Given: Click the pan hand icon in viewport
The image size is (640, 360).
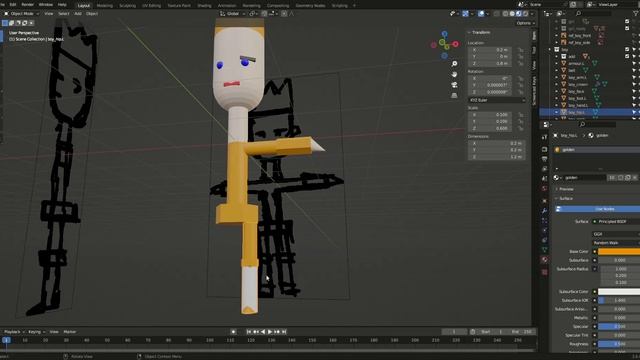Looking at the screenshot, I should click(x=454, y=75).
